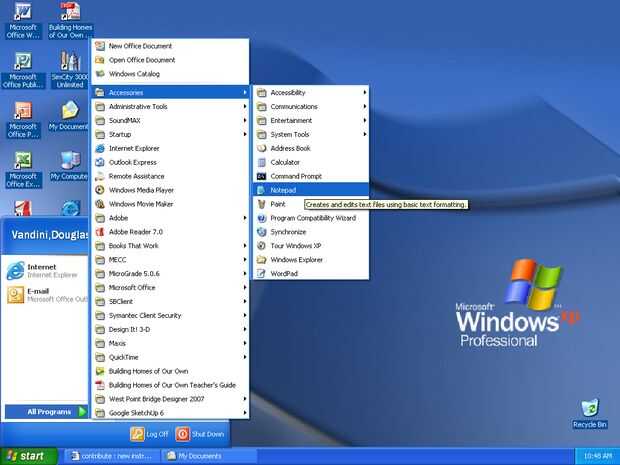This screenshot has width=620, height=465.
Task: Open Microsoft Office Publisher desktop shortcut
Action: pos(23,70)
